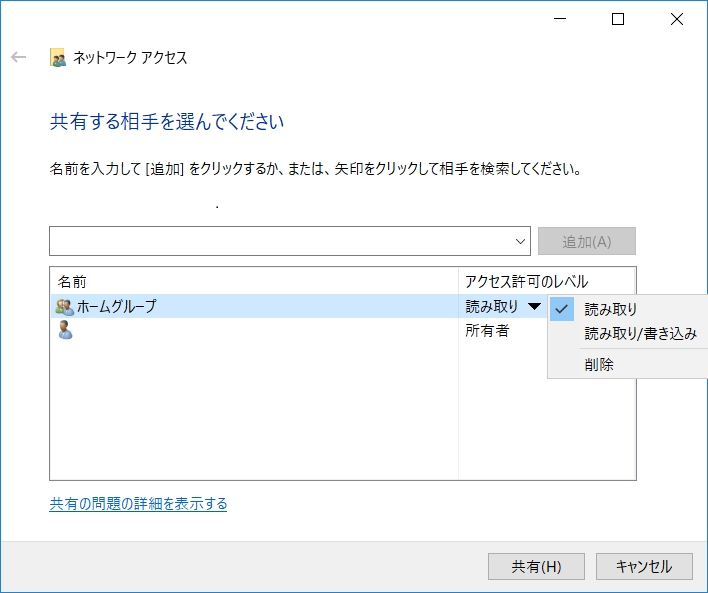Click the owner user icon
The image size is (708, 593).
click(65, 331)
